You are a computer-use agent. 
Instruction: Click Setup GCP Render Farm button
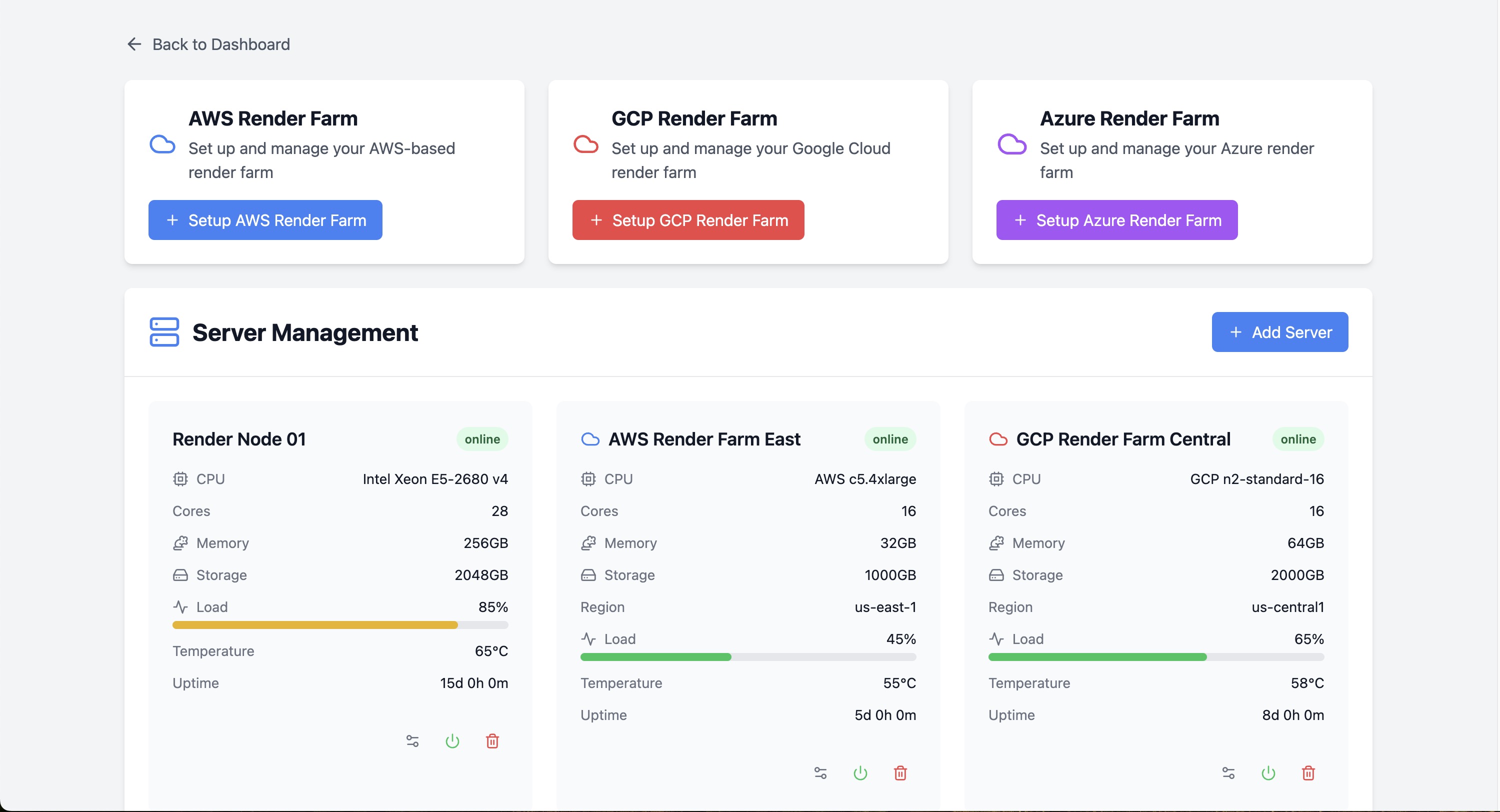pos(687,220)
